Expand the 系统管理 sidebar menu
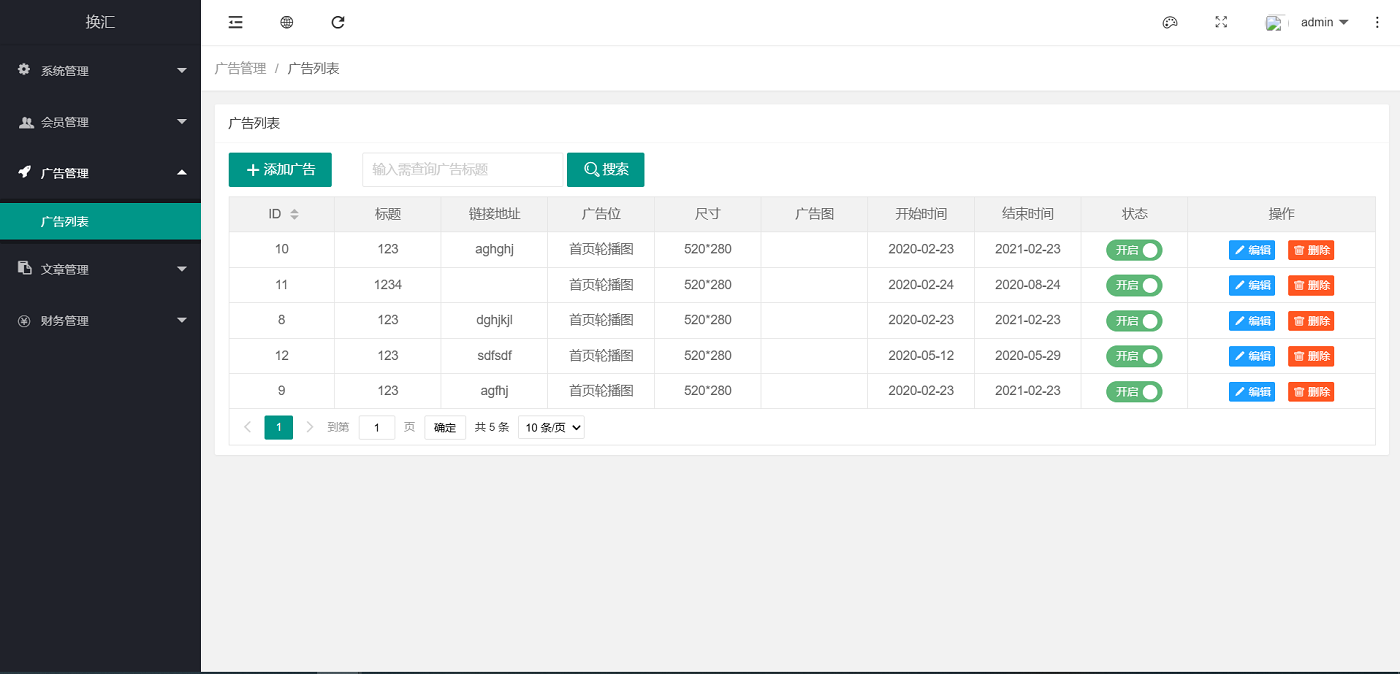Screen dimensions: 1400x674 point(100,71)
